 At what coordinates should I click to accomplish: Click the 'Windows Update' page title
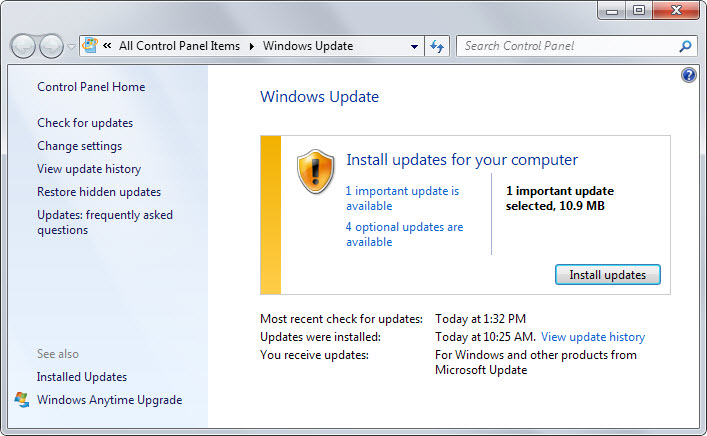(x=319, y=97)
